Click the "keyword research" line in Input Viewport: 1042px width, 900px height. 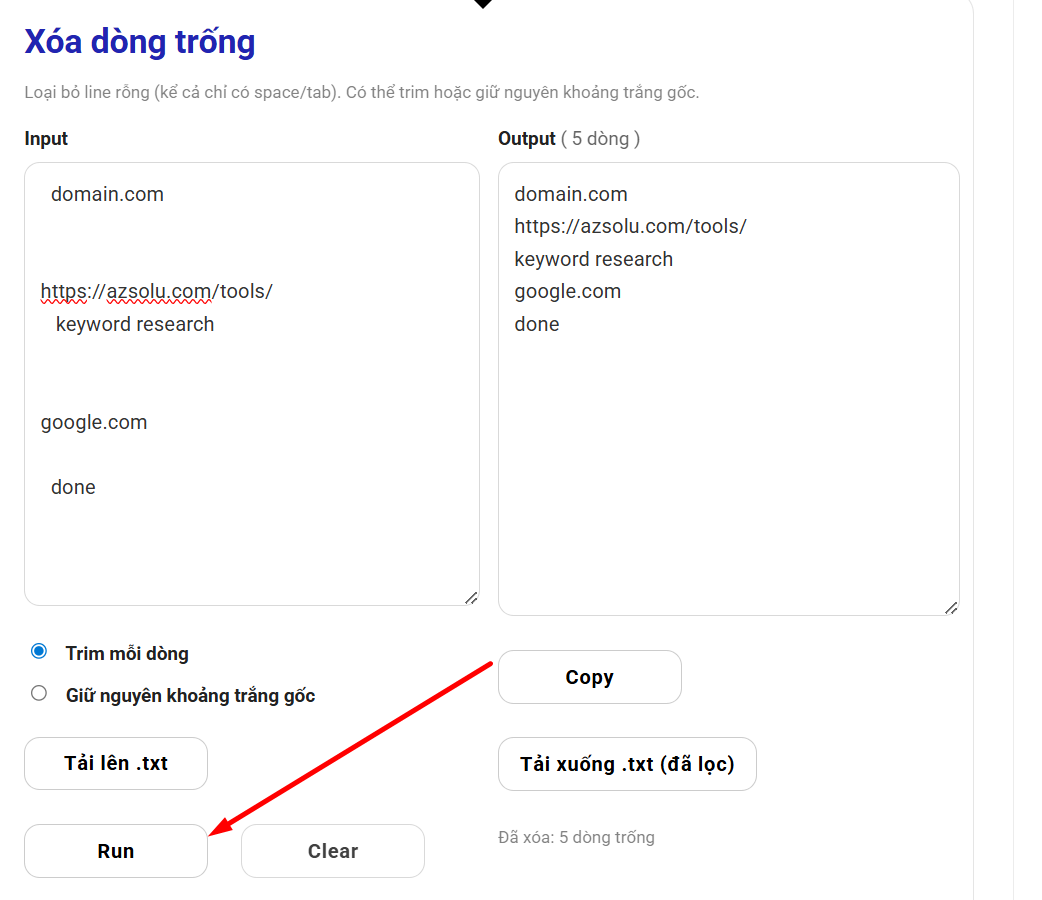pyautogui.click(x=135, y=324)
